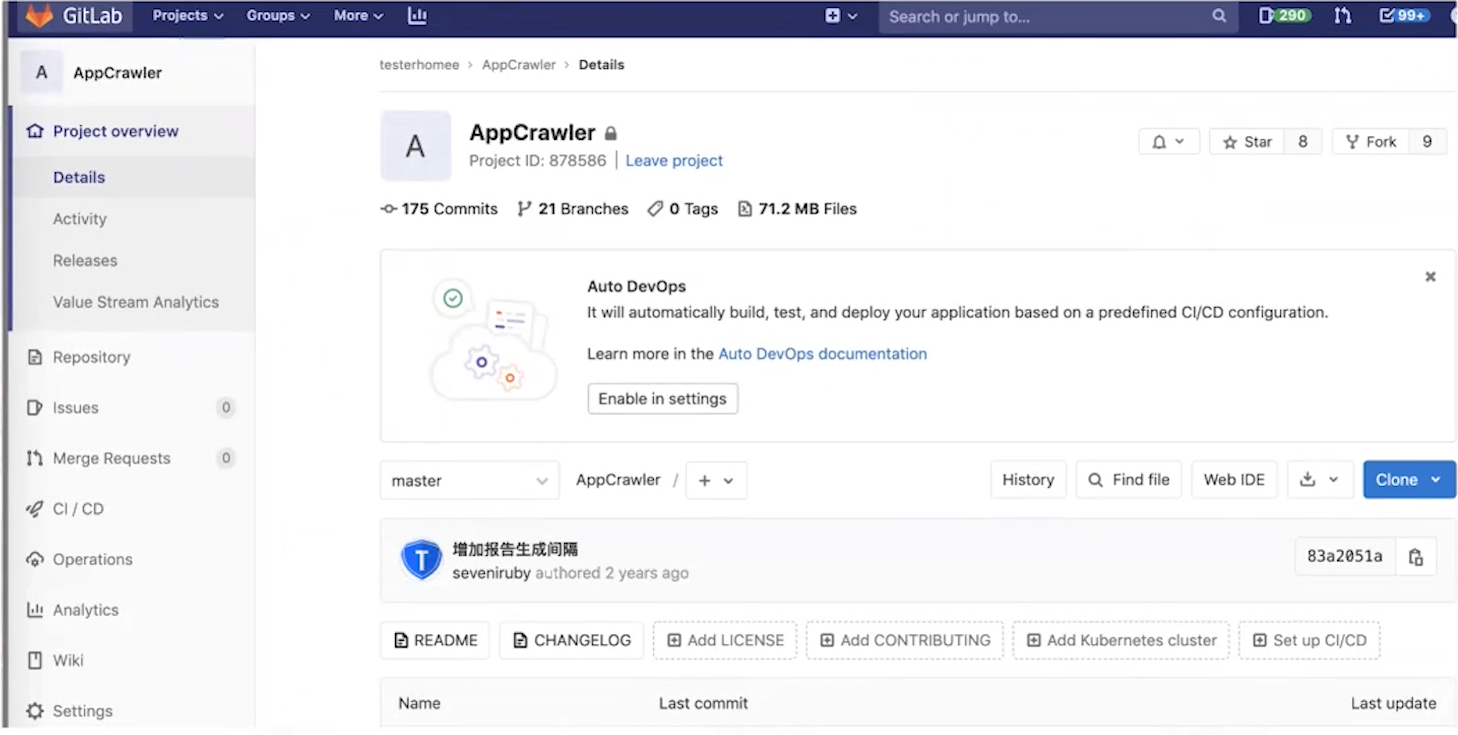
Task: Click the GitLab fox logo
Action: click(x=39, y=16)
